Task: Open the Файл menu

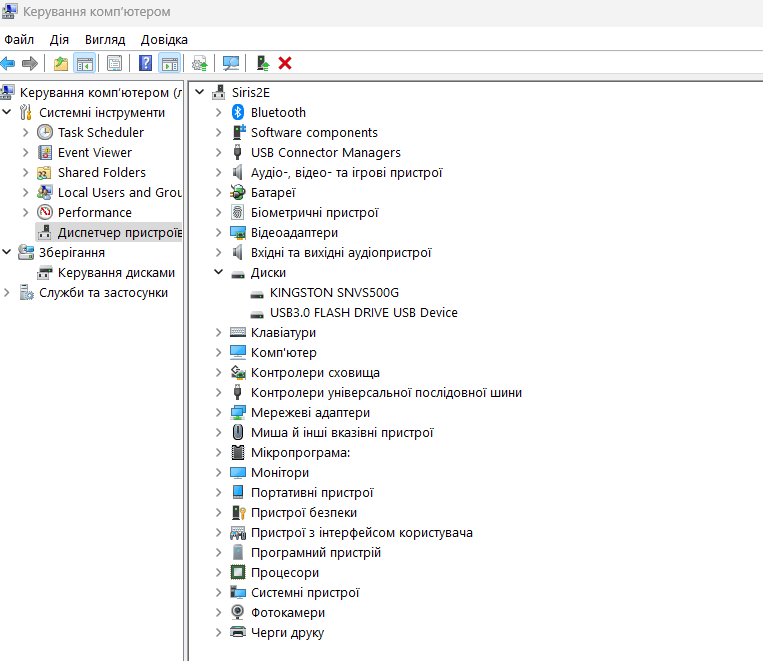Action: coord(19,39)
